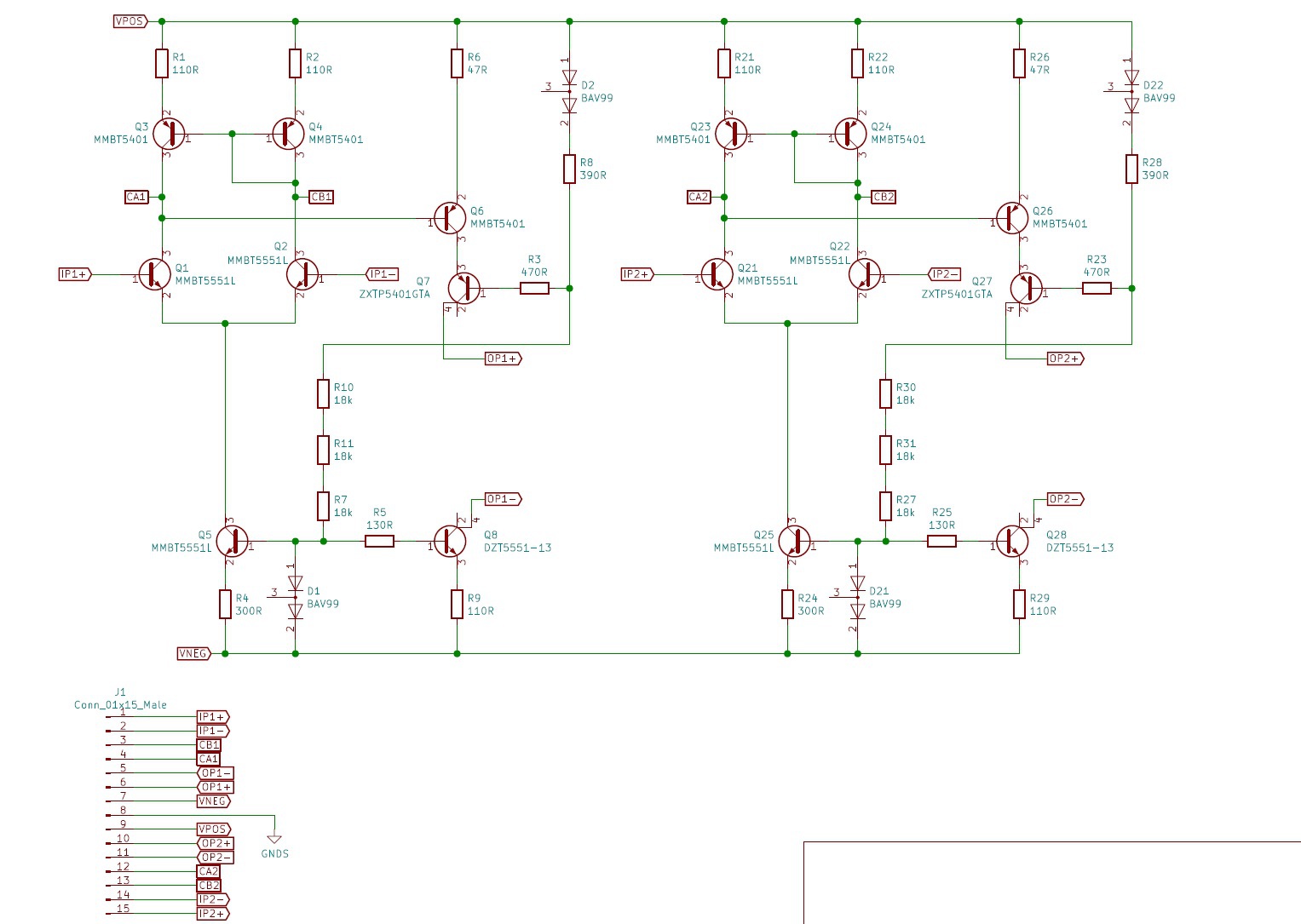The image size is (1301, 924).
Task: Click the R1 110R resistor symbol
Action: coord(162,64)
